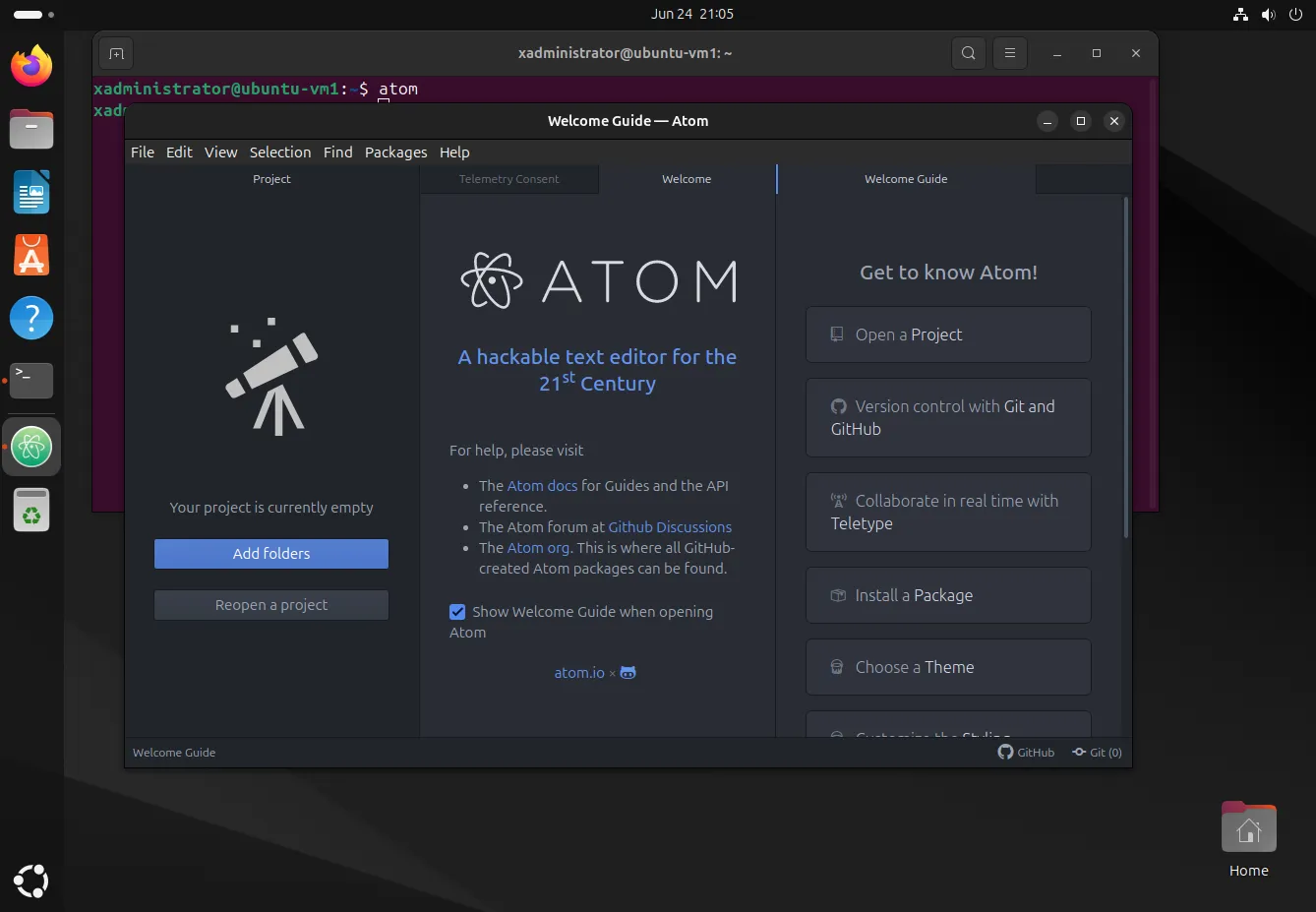1316x912 pixels.
Task: Open Git (0) panel from status bar
Action: pos(1097,753)
